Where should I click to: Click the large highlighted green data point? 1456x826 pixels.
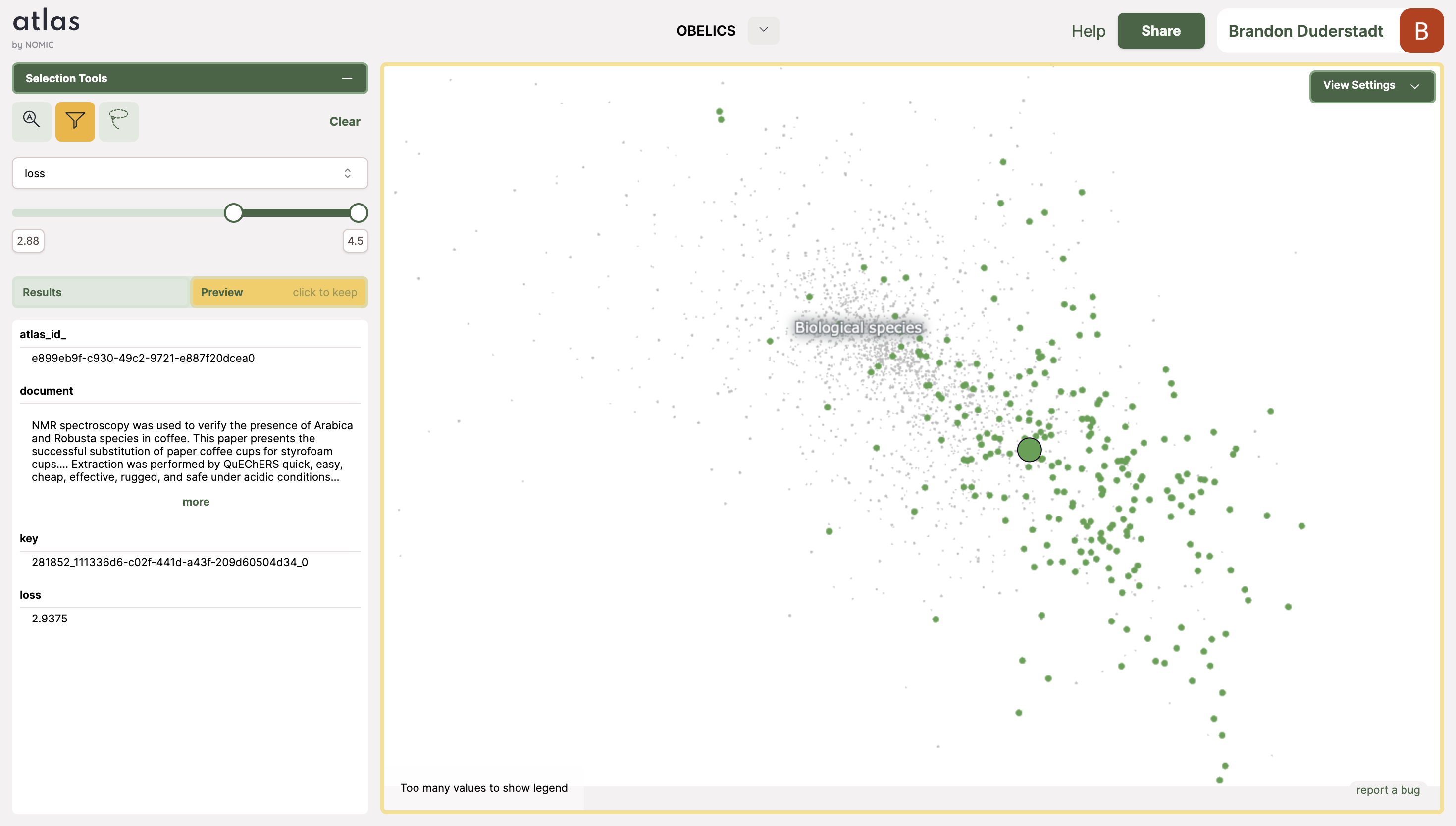pos(1029,450)
